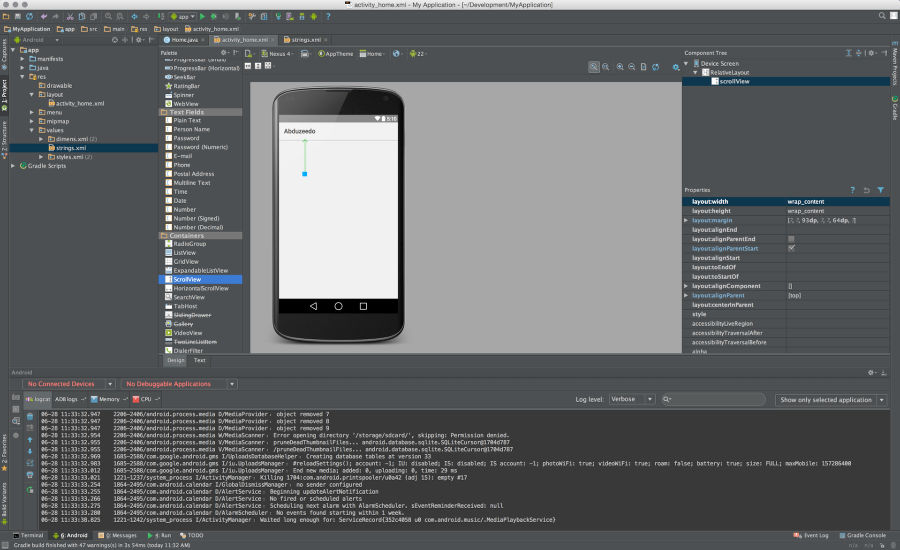Viewport: 900px width, 550px height.
Task: Expand Gradle Scripts node
Action: [13, 166]
